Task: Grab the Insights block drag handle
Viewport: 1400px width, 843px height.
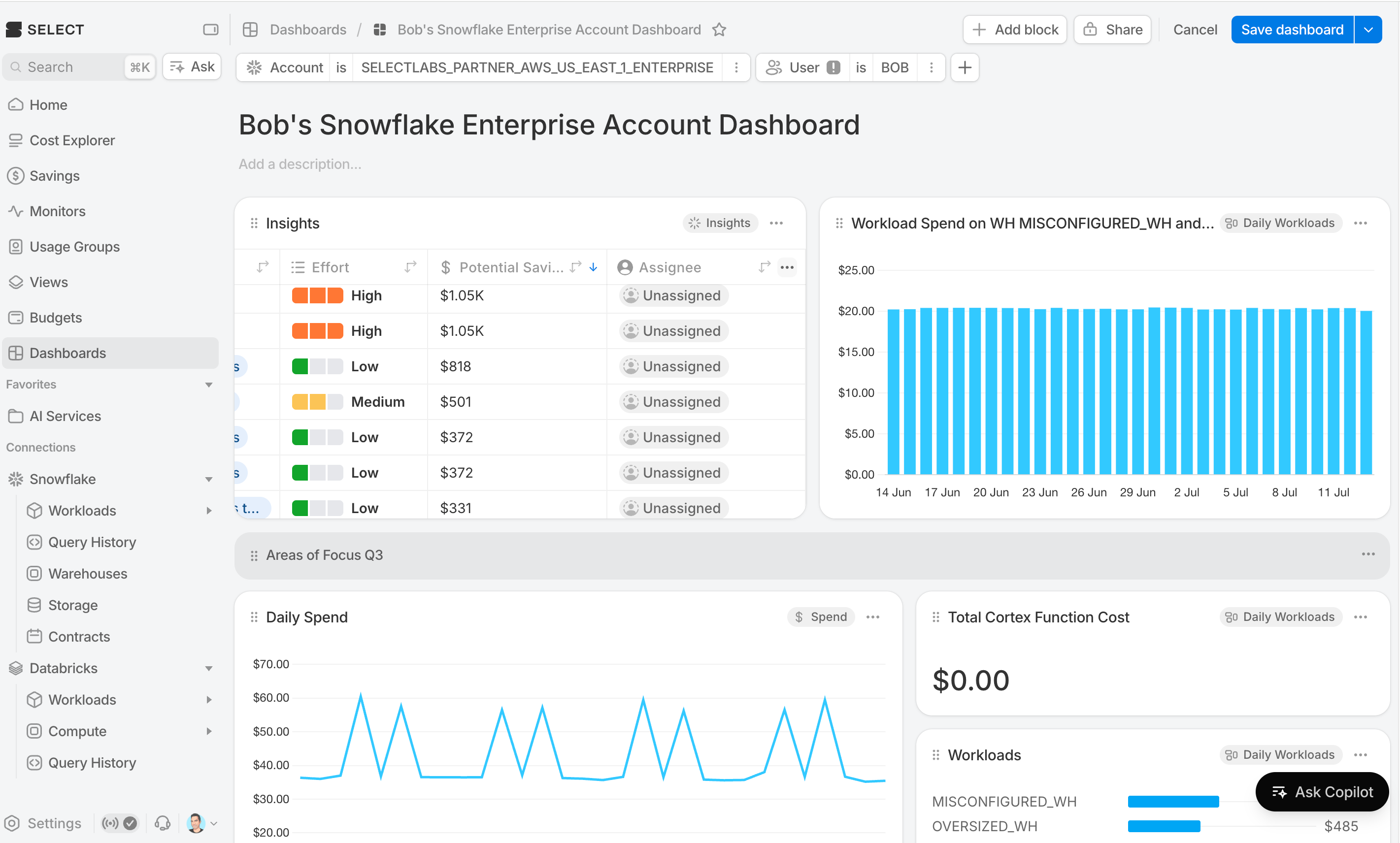Action: click(x=254, y=223)
